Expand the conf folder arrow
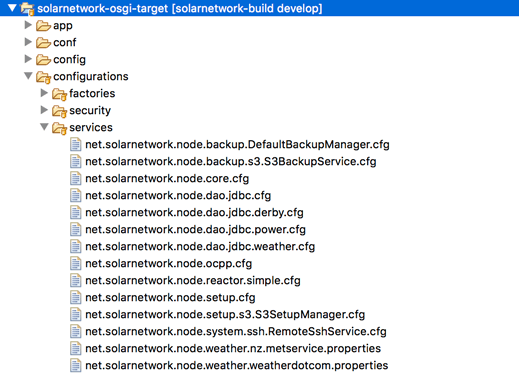This screenshot has height=373, width=519. (28, 42)
